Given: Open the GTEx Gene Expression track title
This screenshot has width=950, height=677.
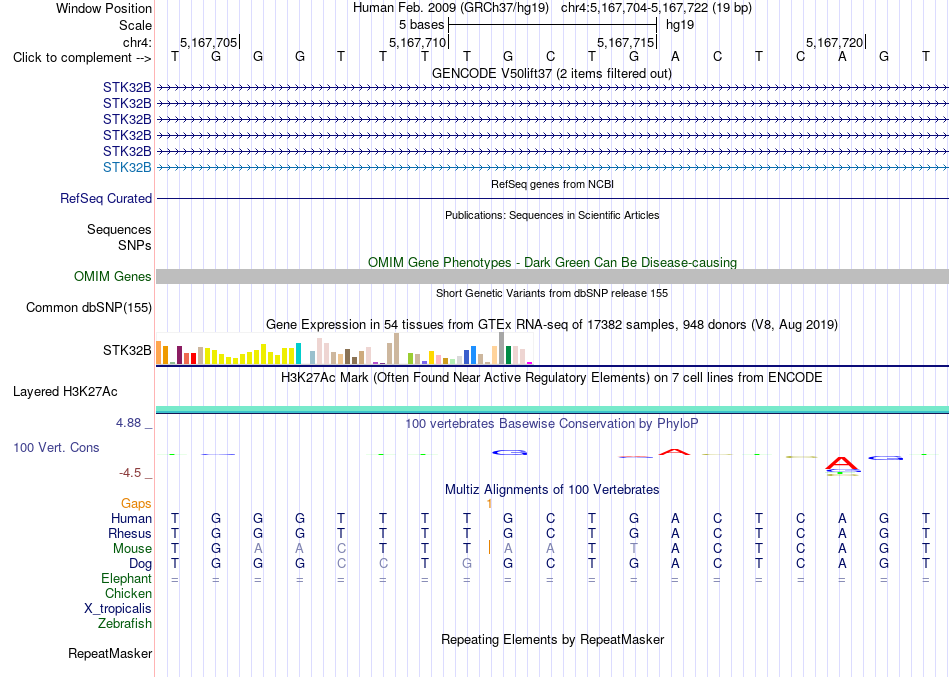Looking at the screenshot, I should (x=552, y=324).
